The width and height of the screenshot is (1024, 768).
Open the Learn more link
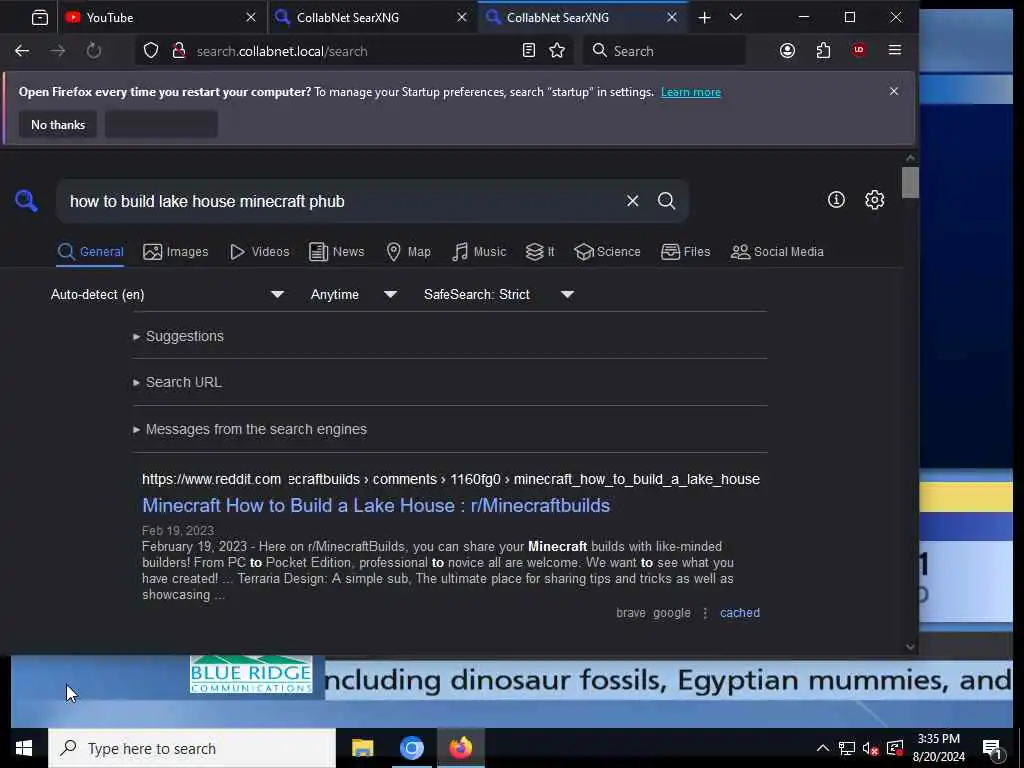(690, 92)
